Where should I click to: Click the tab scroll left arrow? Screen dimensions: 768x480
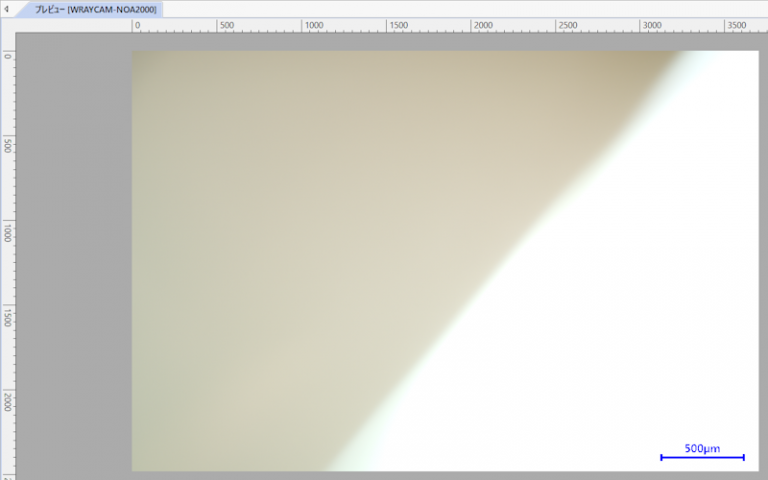pos(8,9)
